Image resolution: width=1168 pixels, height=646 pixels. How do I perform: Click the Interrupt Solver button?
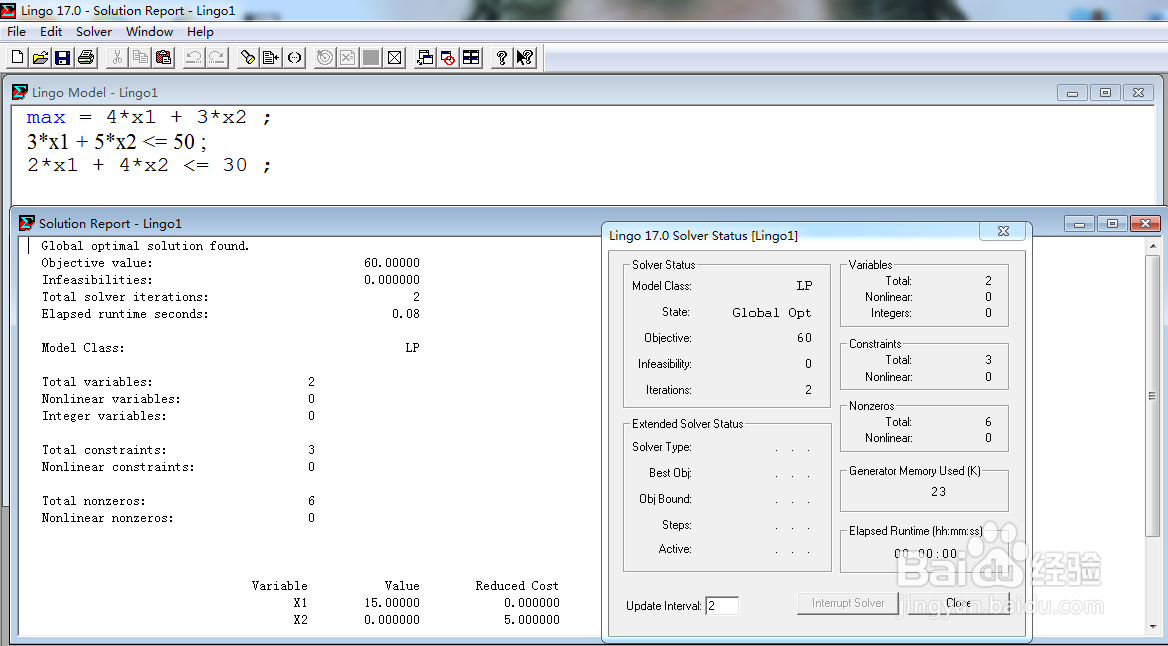pyautogui.click(x=848, y=603)
